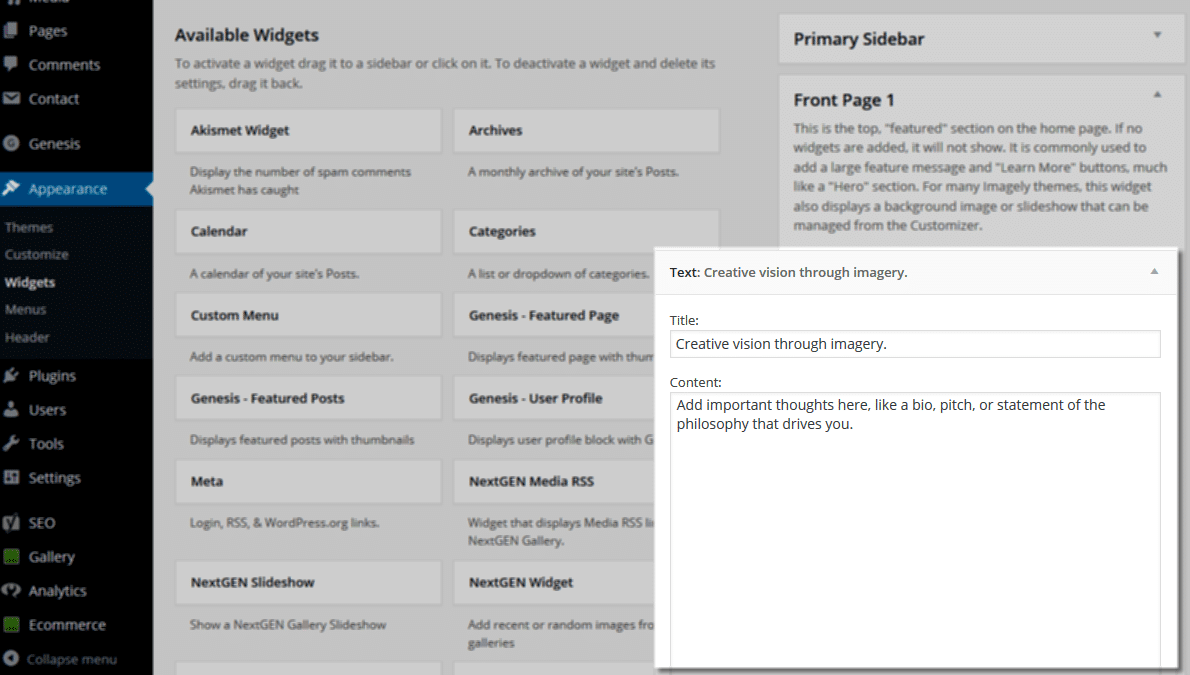Click into the widget Title field
Screen dimensions: 1190x675
915,344
